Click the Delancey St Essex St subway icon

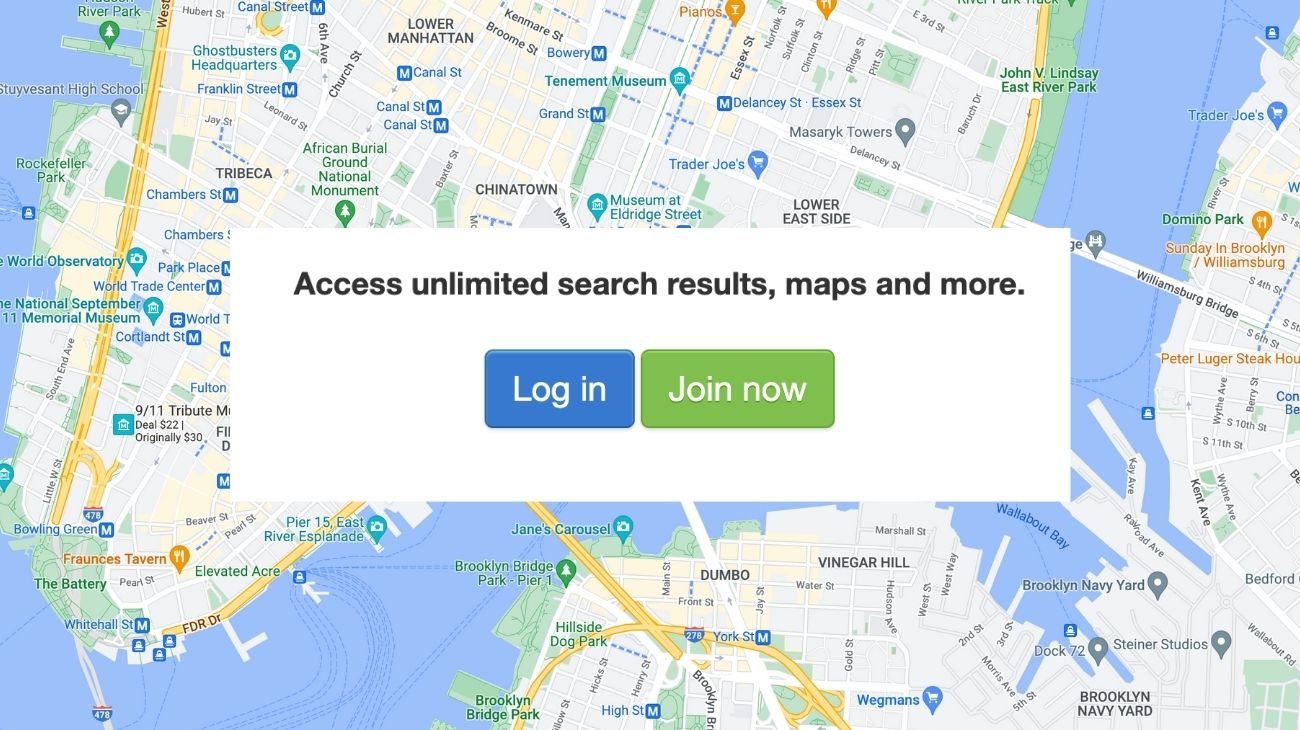click(724, 102)
